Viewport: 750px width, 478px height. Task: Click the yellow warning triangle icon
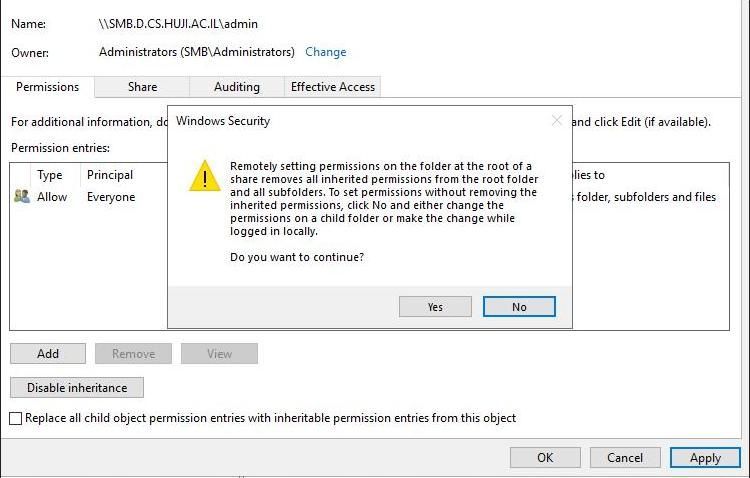(x=204, y=176)
